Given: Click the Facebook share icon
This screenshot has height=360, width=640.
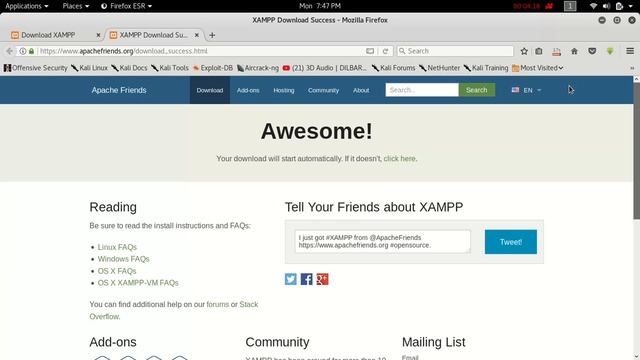Looking at the screenshot, I should (307, 279).
